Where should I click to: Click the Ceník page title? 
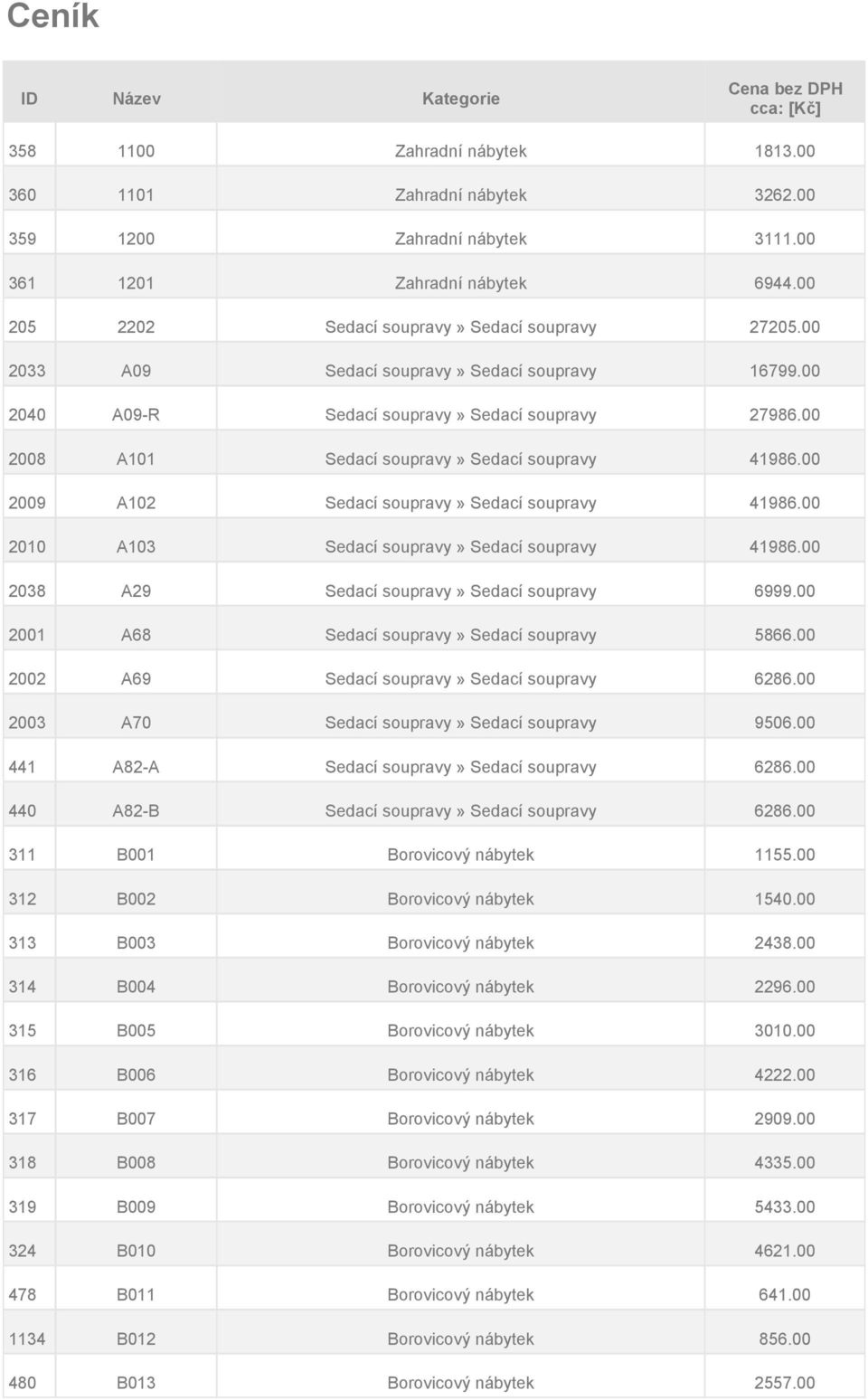pyautogui.click(x=52, y=16)
